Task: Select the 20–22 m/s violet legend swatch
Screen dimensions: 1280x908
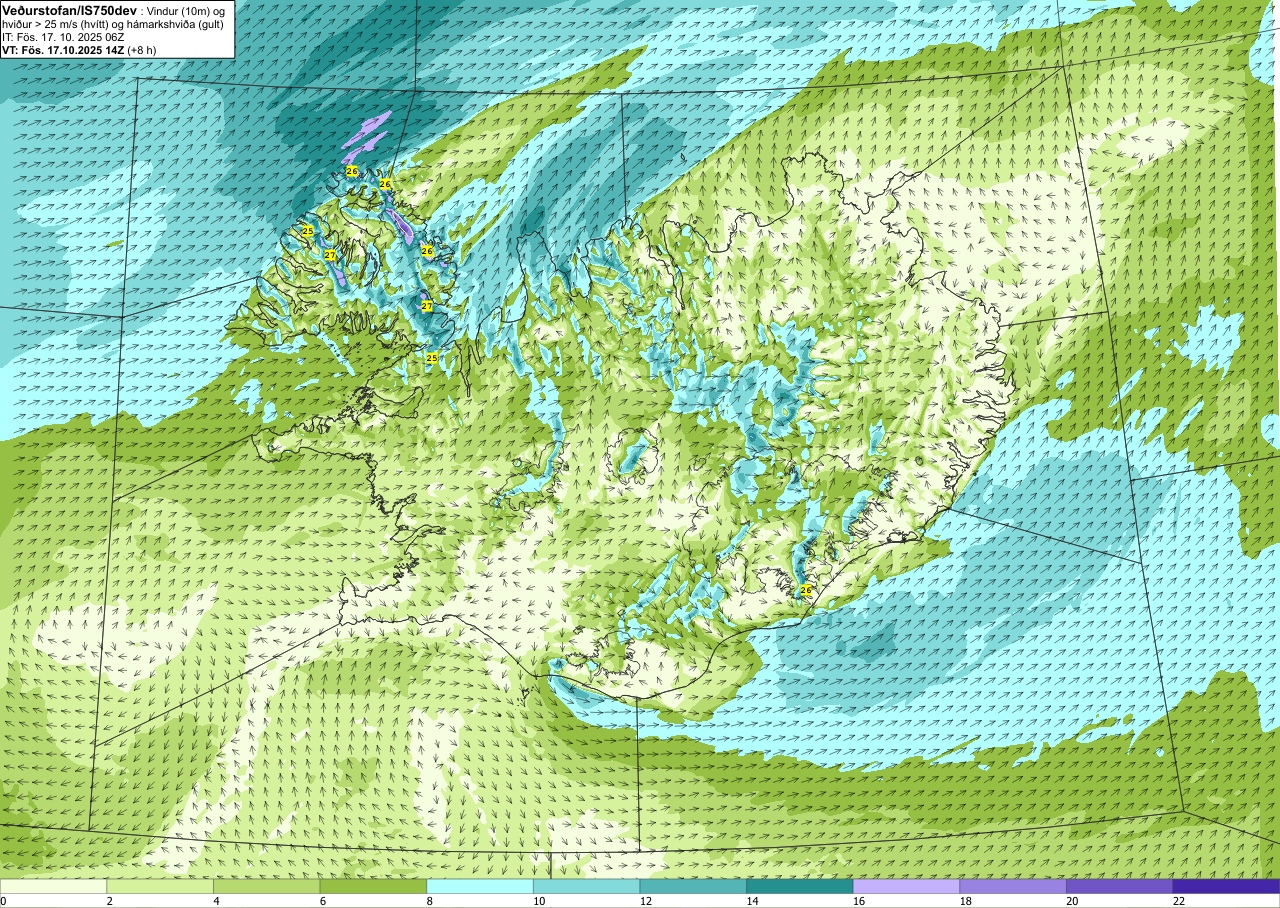Action: tap(1120, 886)
